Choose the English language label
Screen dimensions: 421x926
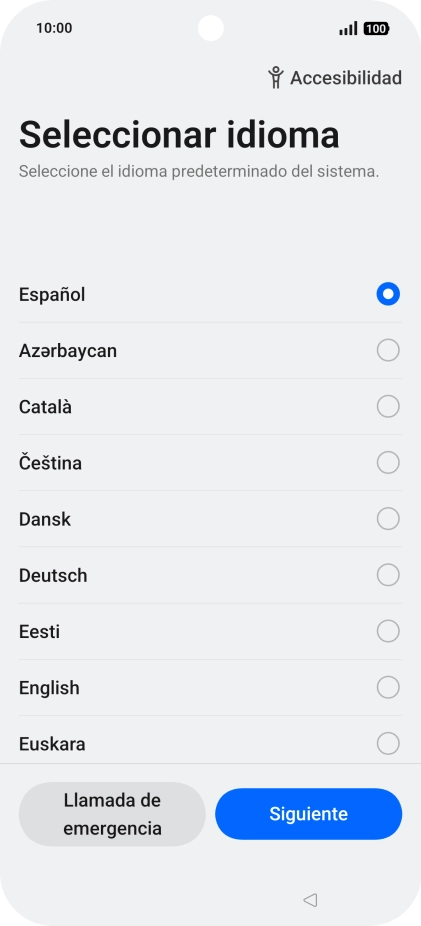(49, 688)
